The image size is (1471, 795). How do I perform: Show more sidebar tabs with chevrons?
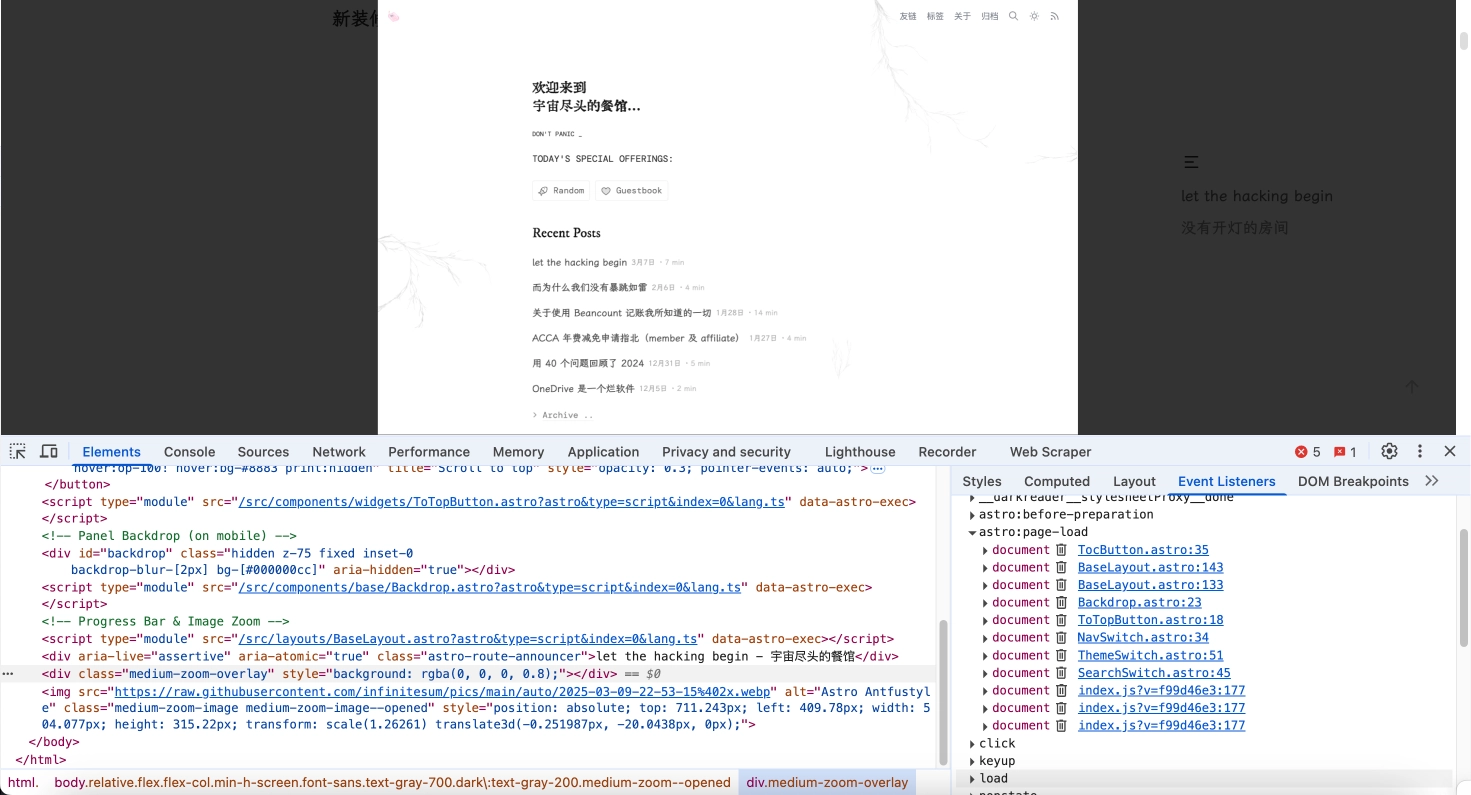point(1432,481)
